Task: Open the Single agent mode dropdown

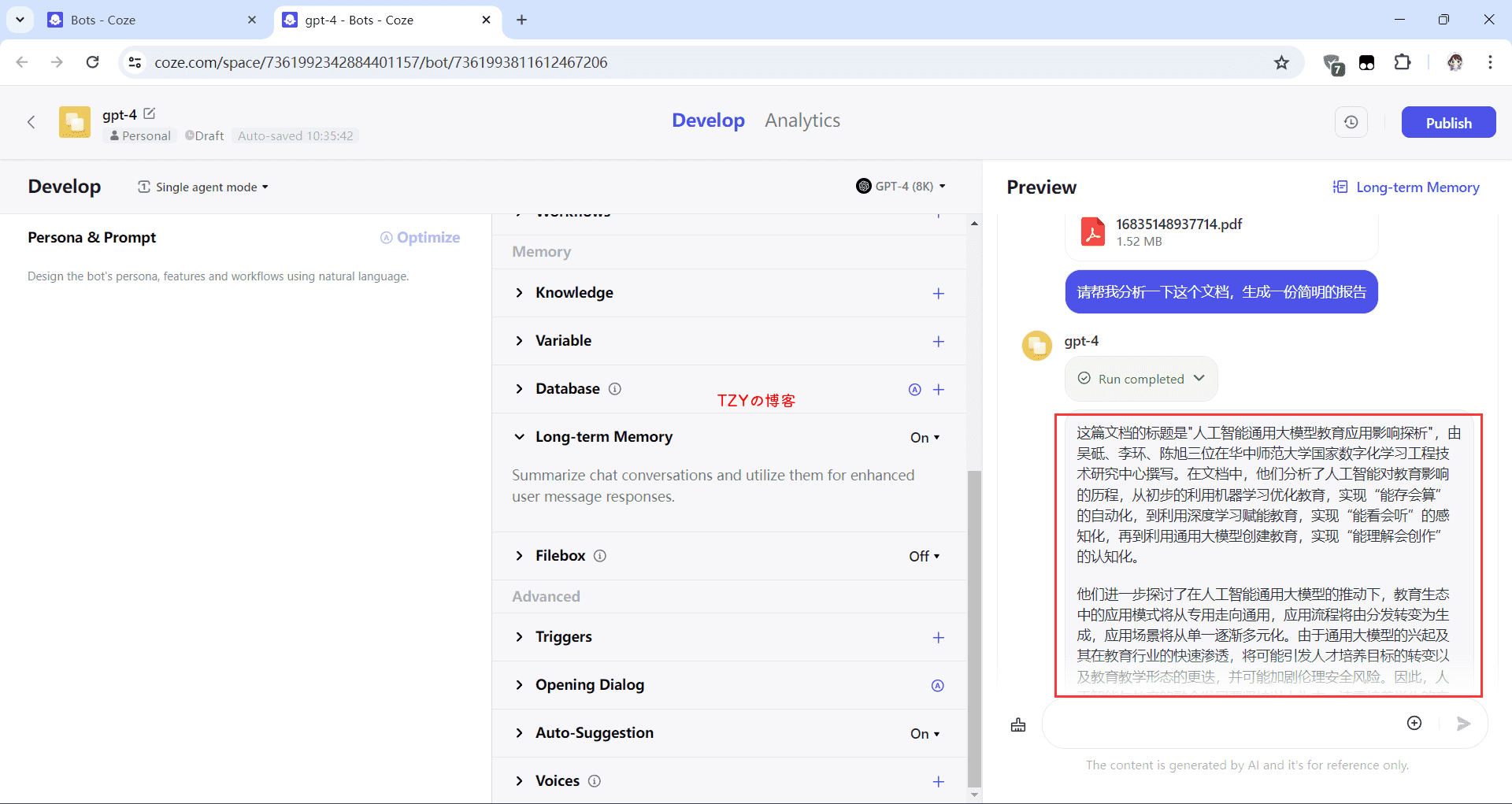Action: coord(203,187)
